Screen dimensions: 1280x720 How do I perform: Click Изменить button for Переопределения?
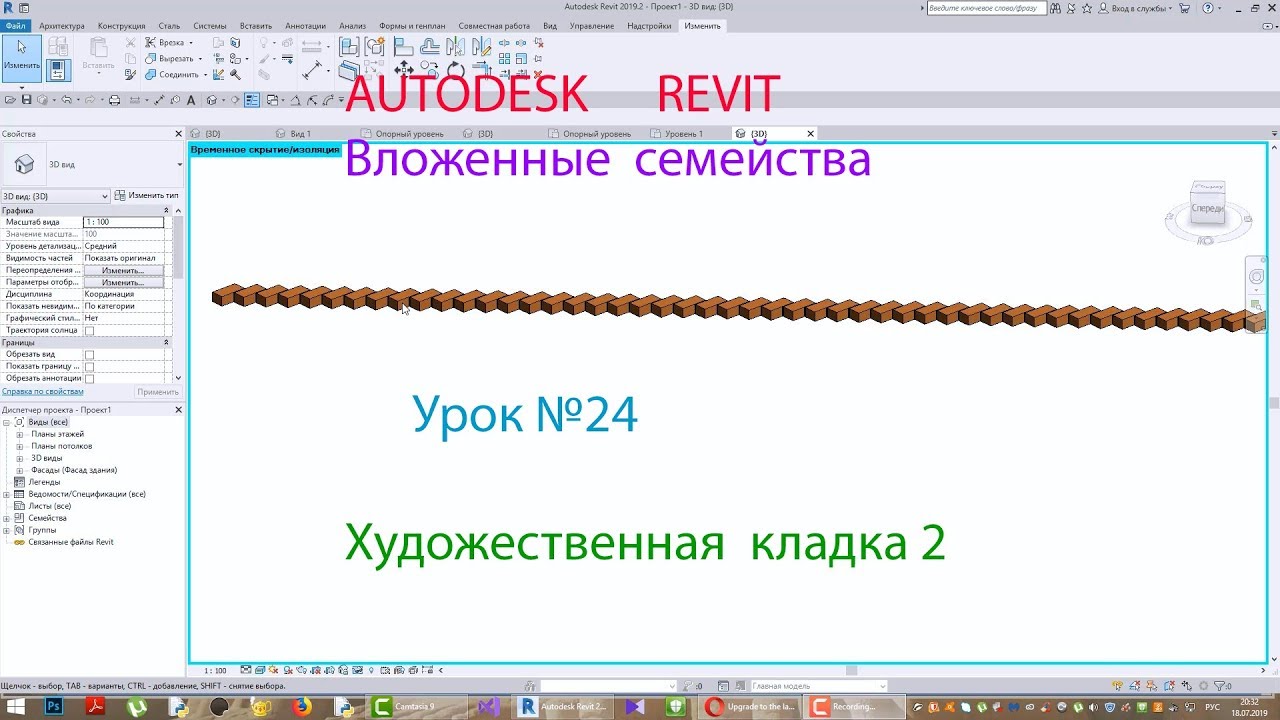coord(123,271)
